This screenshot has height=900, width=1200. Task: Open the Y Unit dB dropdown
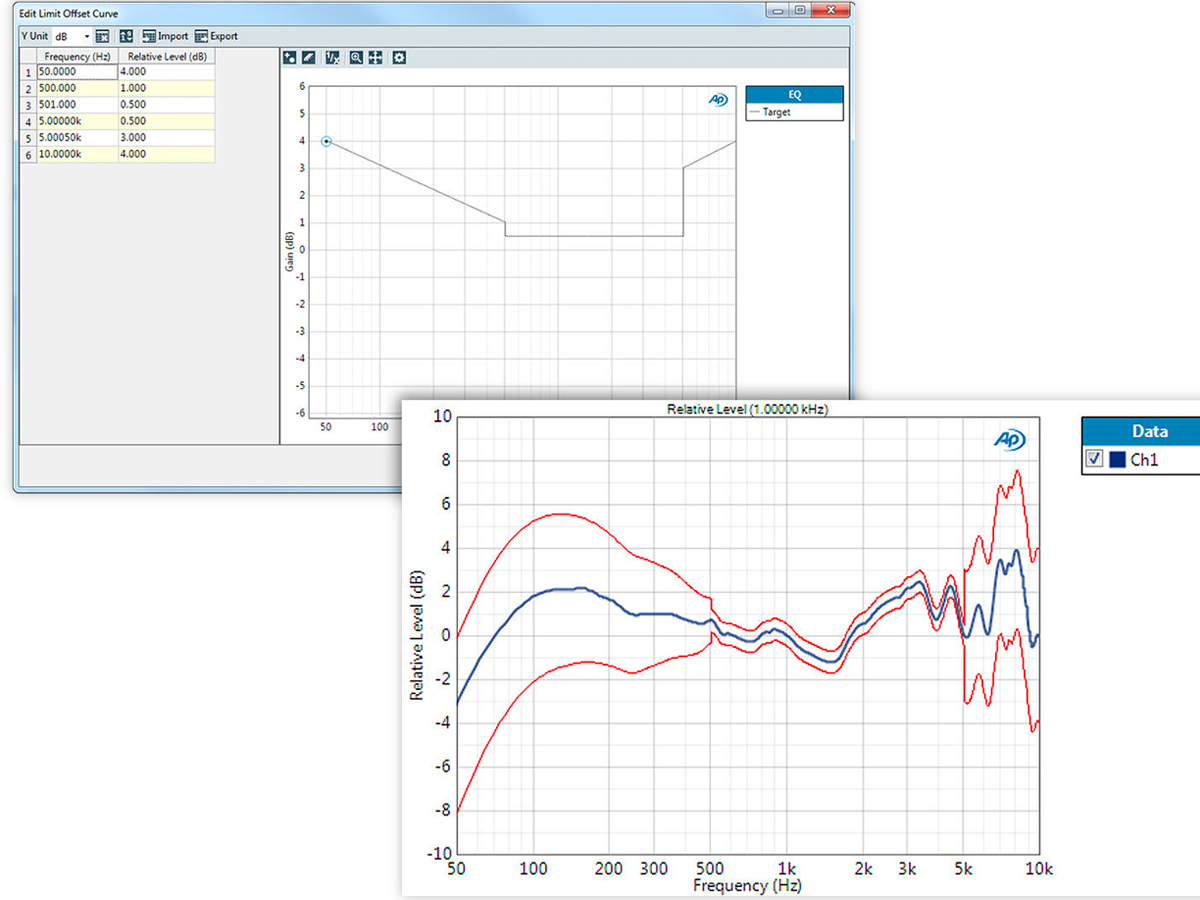click(72, 36)
